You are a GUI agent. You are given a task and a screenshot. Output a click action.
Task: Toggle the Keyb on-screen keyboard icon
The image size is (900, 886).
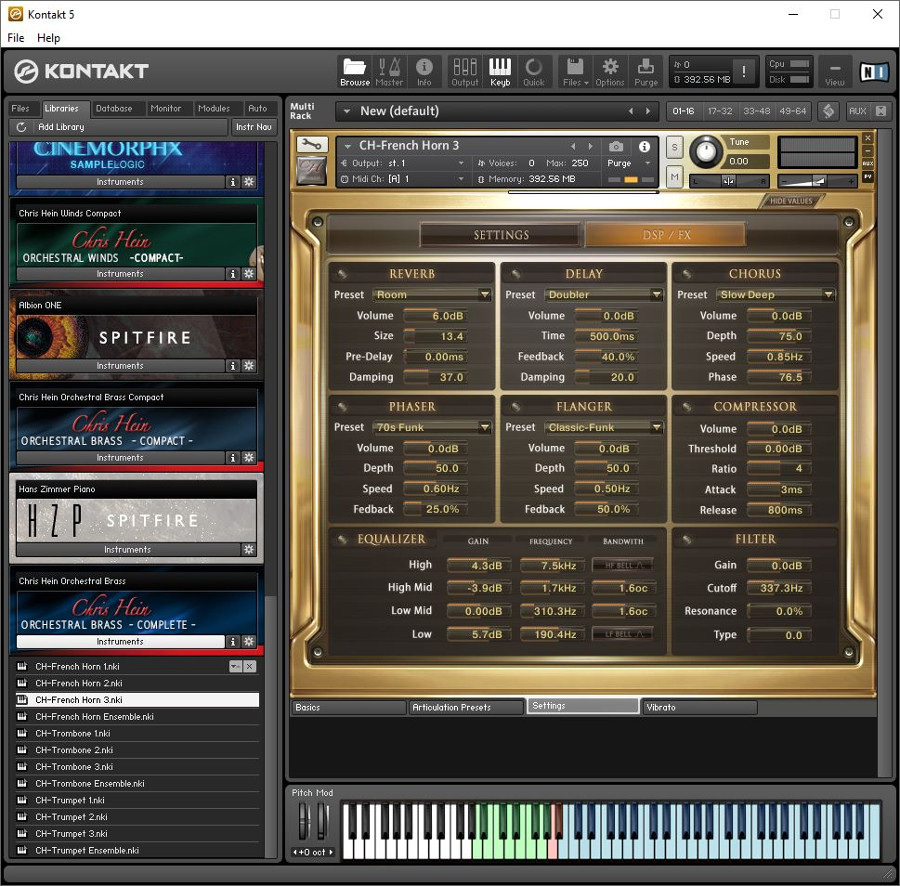499,72
